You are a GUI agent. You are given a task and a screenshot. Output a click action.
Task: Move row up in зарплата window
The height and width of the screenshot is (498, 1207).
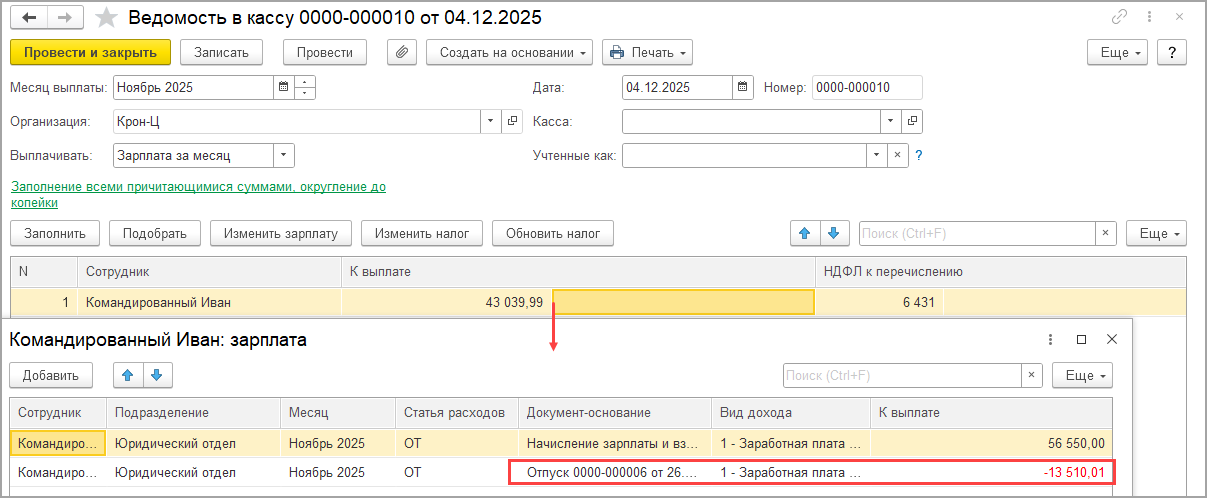(127, 375)
